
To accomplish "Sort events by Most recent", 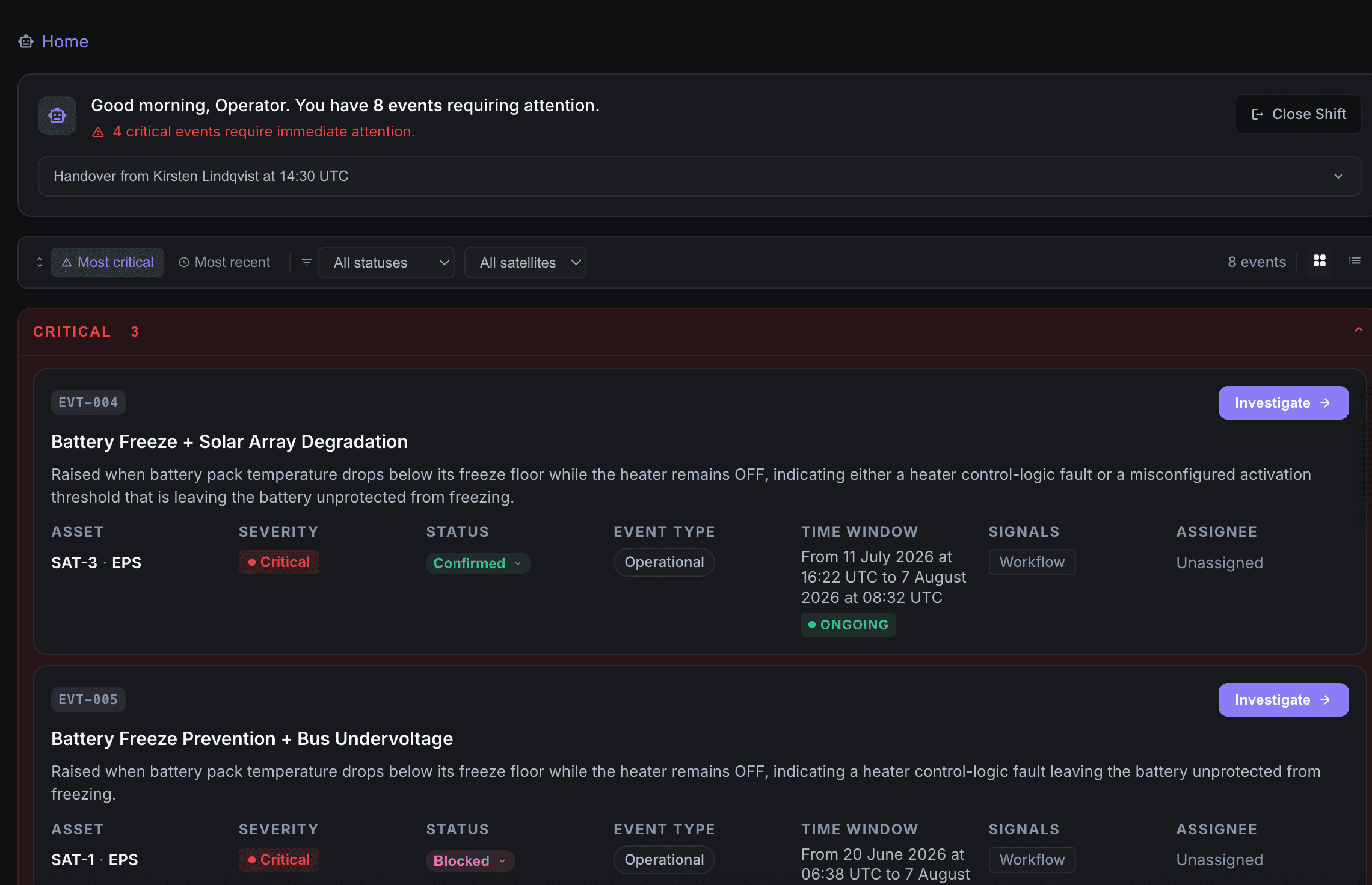I will pos(224,262).
